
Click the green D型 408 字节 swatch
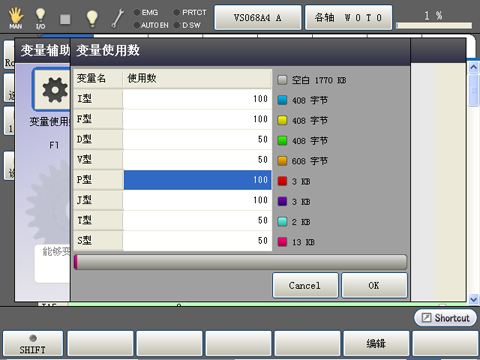click(282, 141)
